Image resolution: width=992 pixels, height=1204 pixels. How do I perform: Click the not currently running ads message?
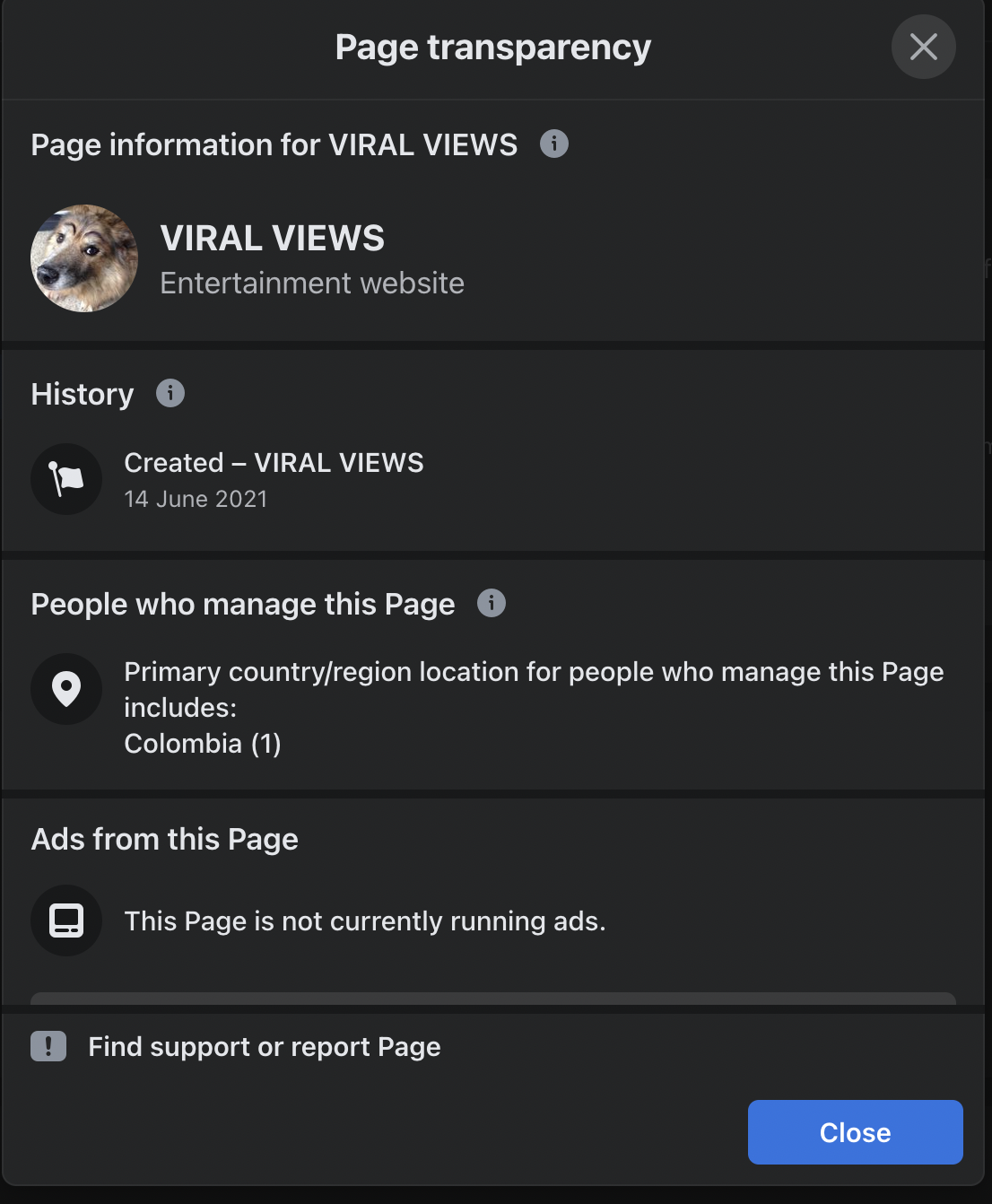pyautogui.click(x=364, y=921)
